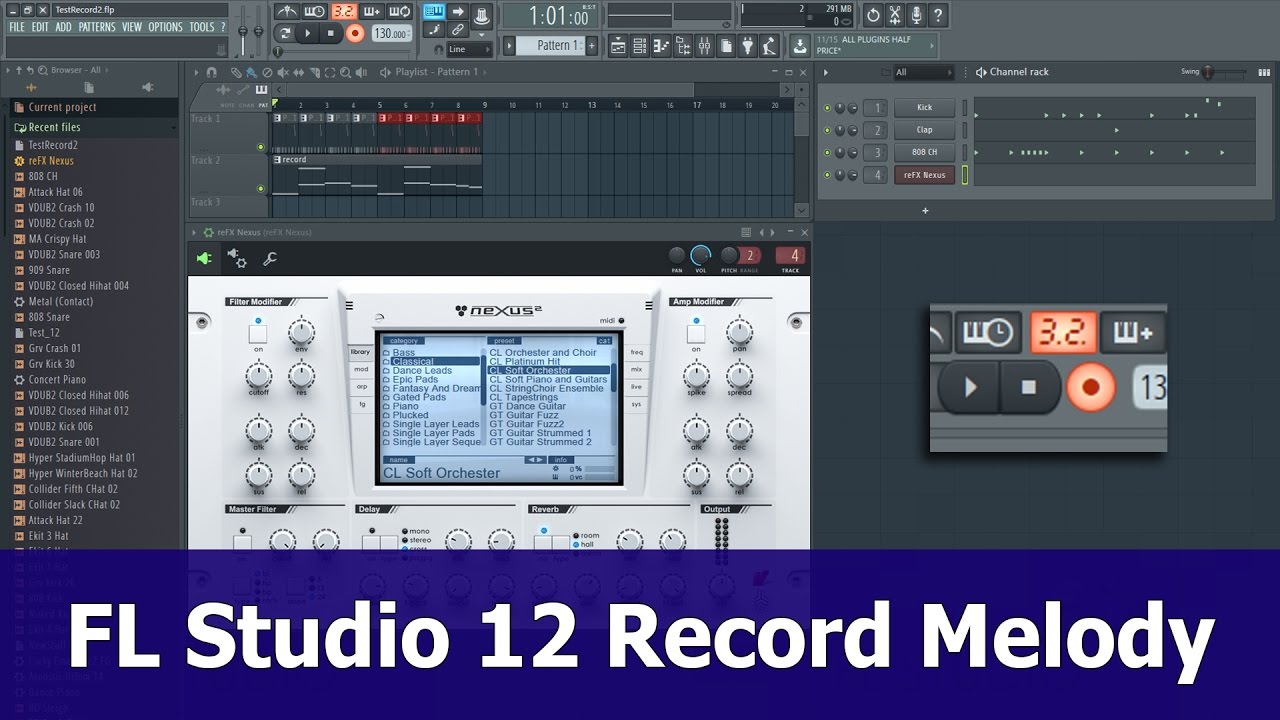
Task: Mute the Kick channel LED
Action: [x=827, y=108]
